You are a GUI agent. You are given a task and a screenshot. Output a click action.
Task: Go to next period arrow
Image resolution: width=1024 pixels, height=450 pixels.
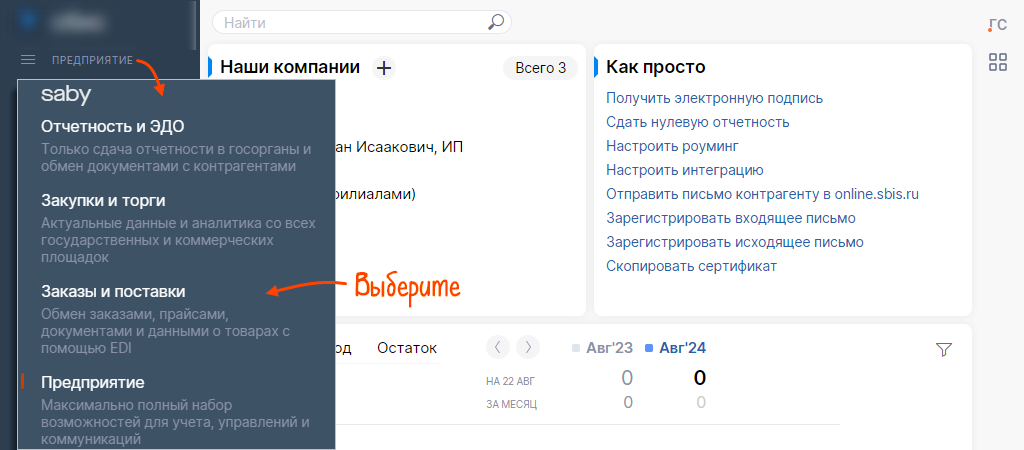tap(527, 347)
